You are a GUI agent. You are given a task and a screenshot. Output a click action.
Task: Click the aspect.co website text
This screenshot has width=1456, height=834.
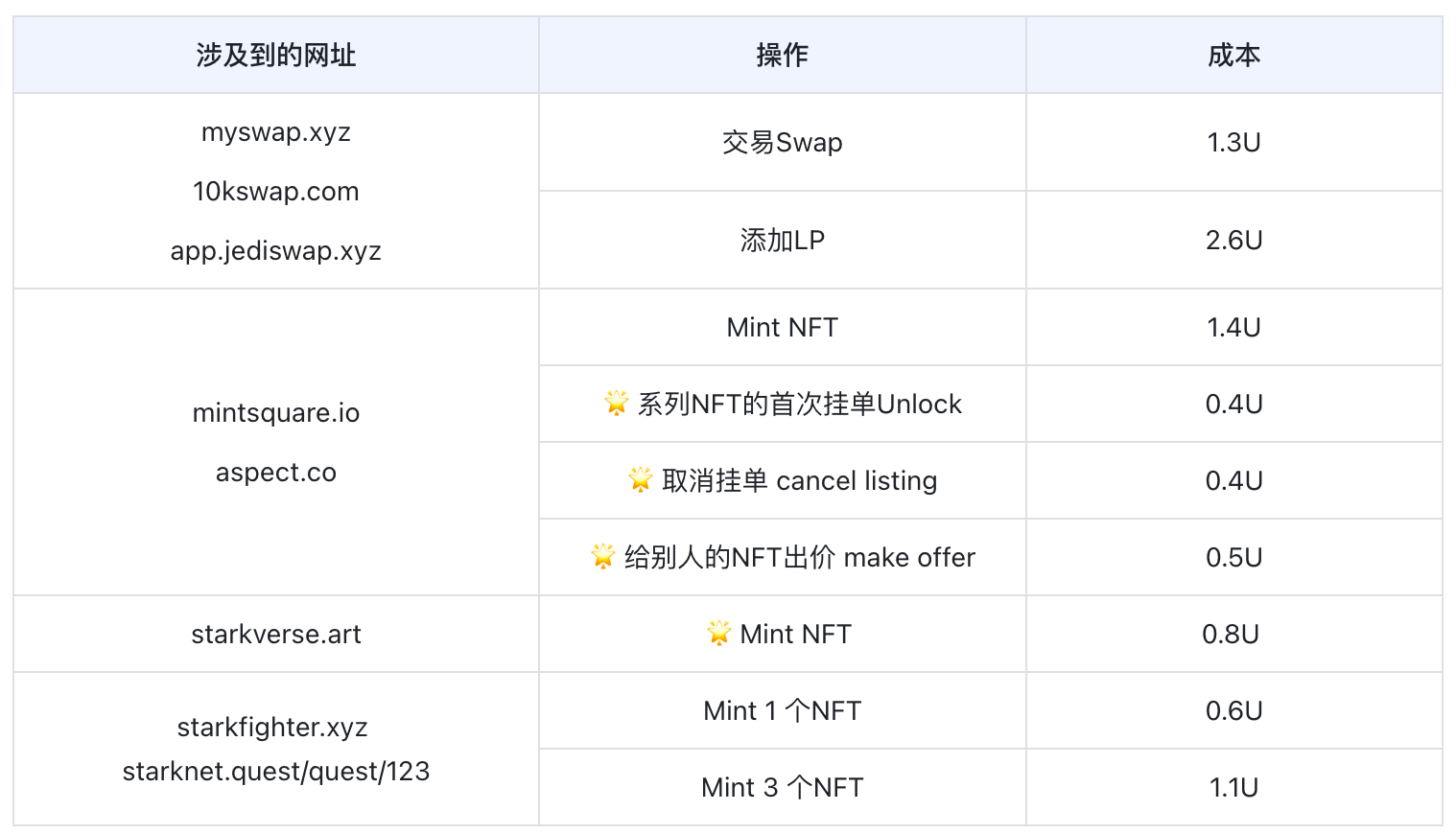coord(276,473)
